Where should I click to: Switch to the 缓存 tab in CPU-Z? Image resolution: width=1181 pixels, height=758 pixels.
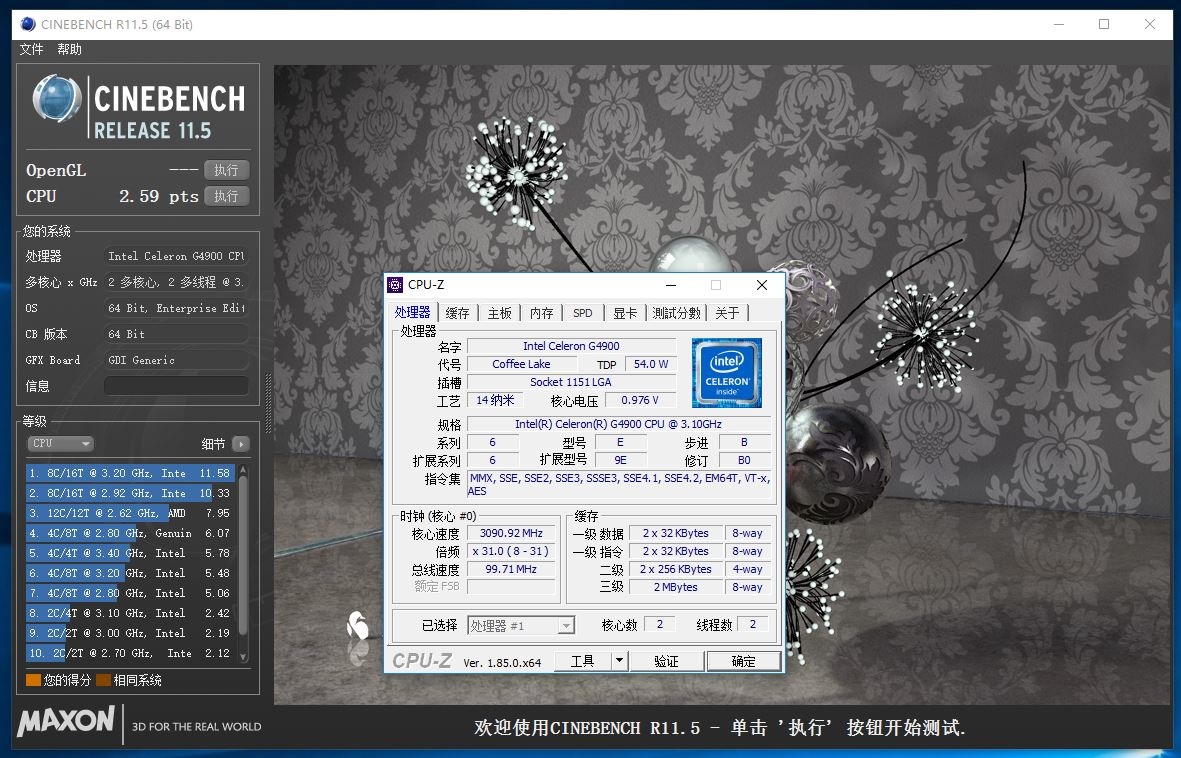456,312
